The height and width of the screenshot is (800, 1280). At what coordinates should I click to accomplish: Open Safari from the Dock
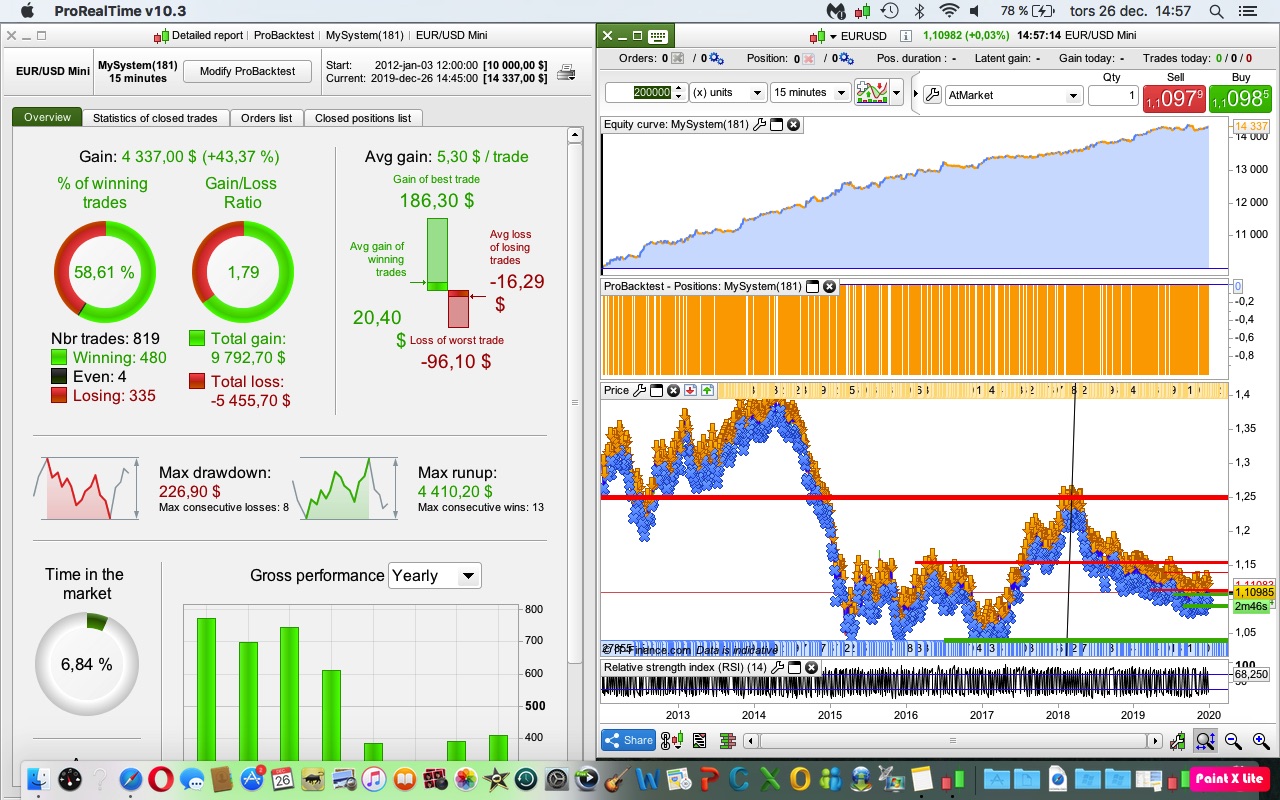click(x=130, y=778)
